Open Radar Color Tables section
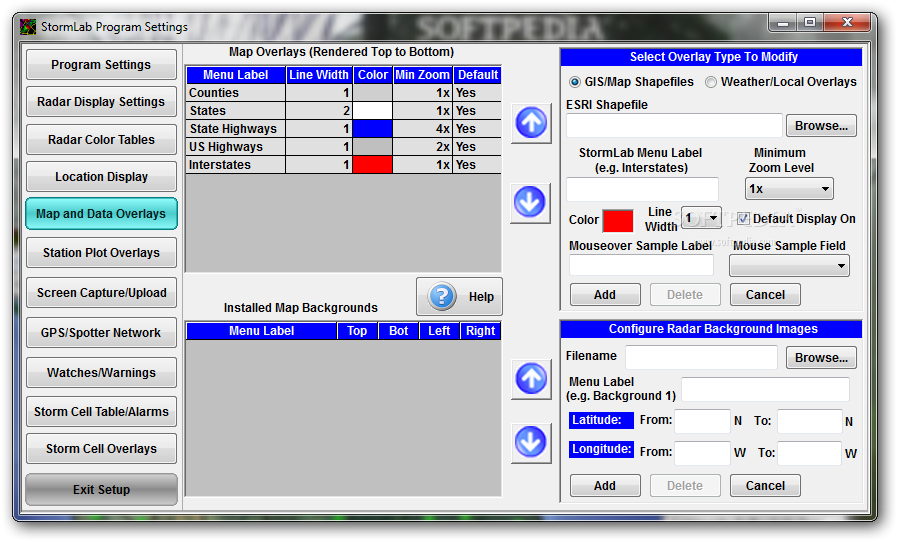The height and width of the screenshot is (542, 898). tap(101, 140)
